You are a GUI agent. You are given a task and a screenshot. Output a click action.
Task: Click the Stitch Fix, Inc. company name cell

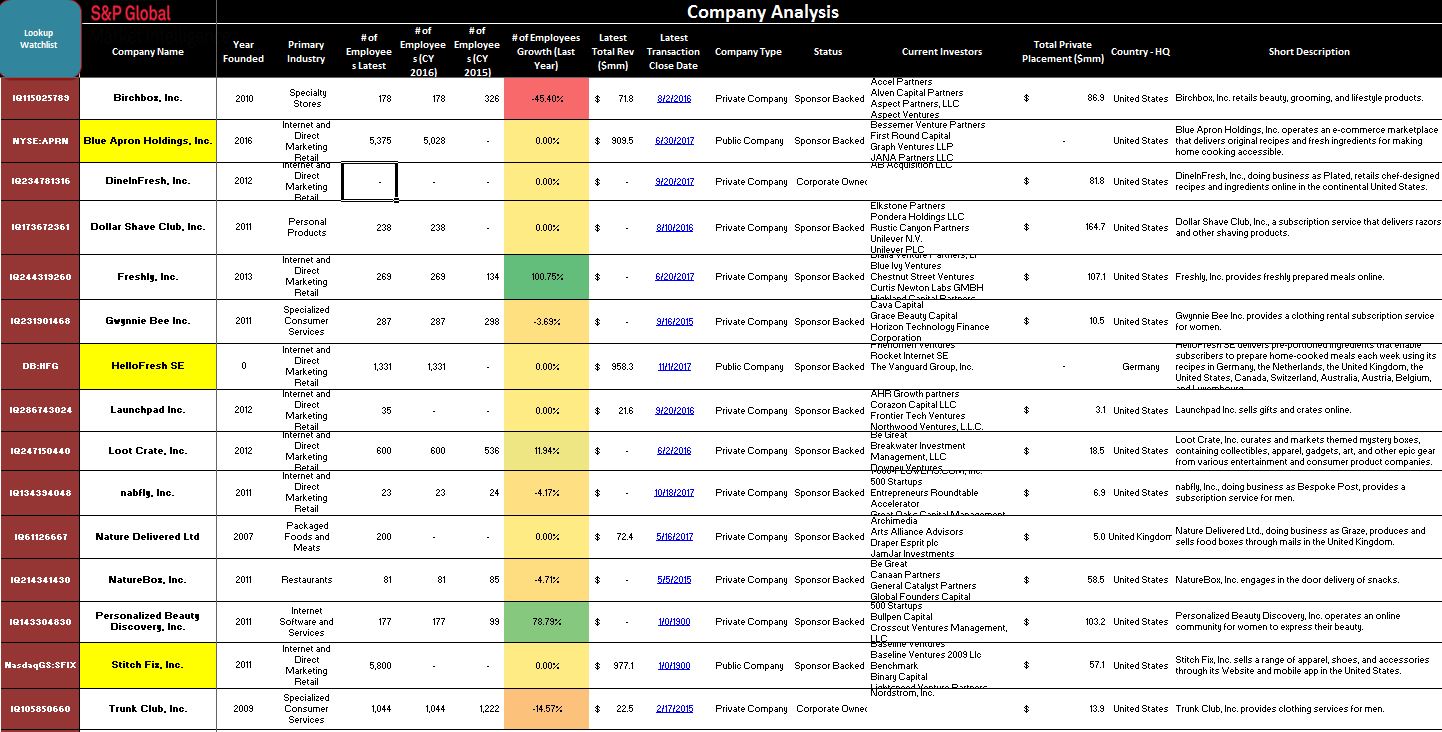[x=148, y=665]
